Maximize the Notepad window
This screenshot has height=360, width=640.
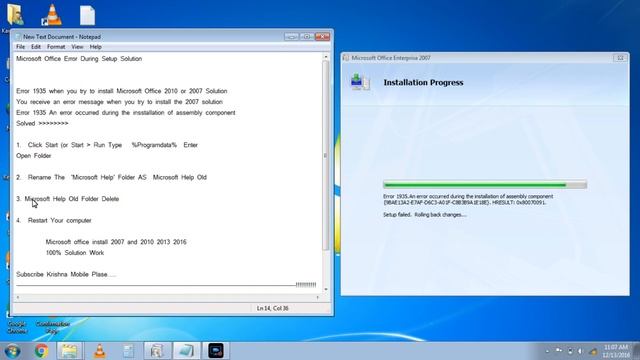[x=307, y=37]
